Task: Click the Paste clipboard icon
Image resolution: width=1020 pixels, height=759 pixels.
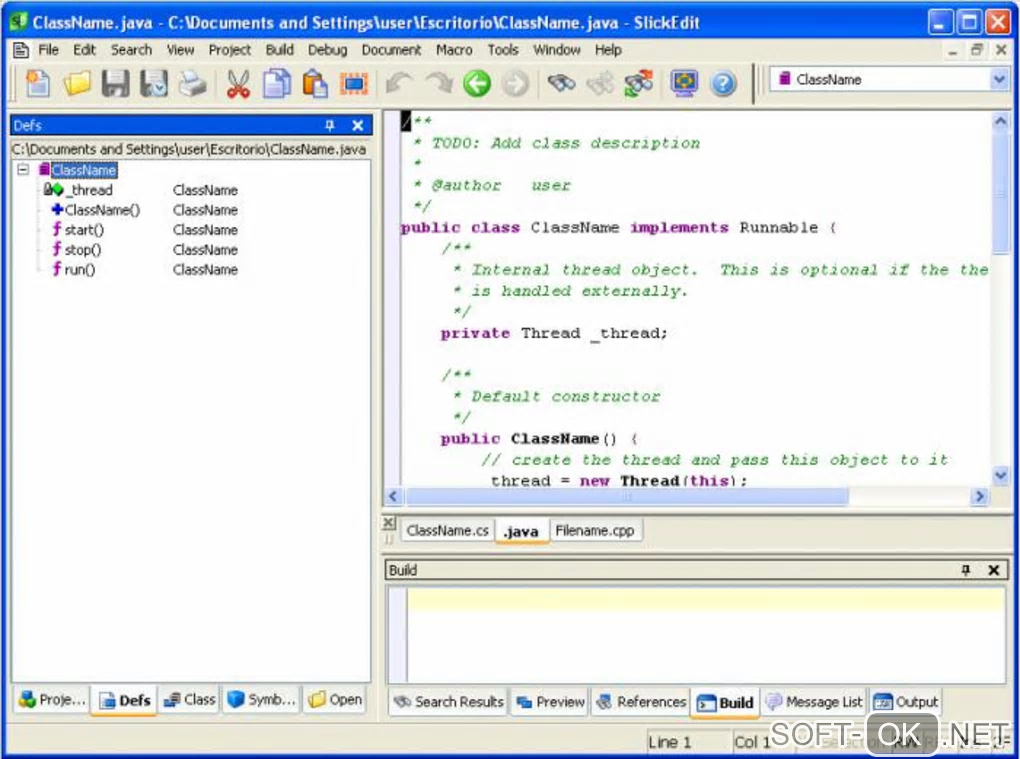Action: (x=315, y=84)
